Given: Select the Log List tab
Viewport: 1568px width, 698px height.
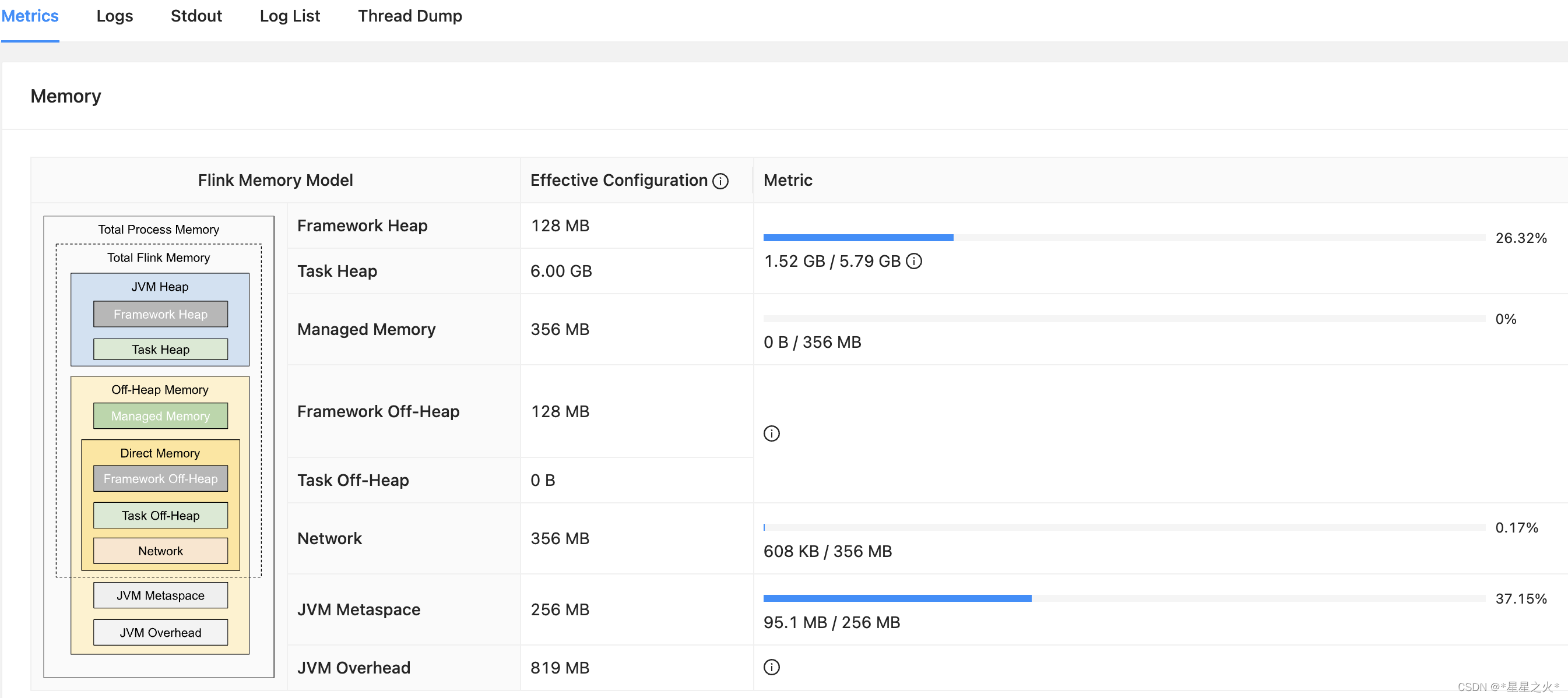Looking at the screenshot, I should point(289,16).
